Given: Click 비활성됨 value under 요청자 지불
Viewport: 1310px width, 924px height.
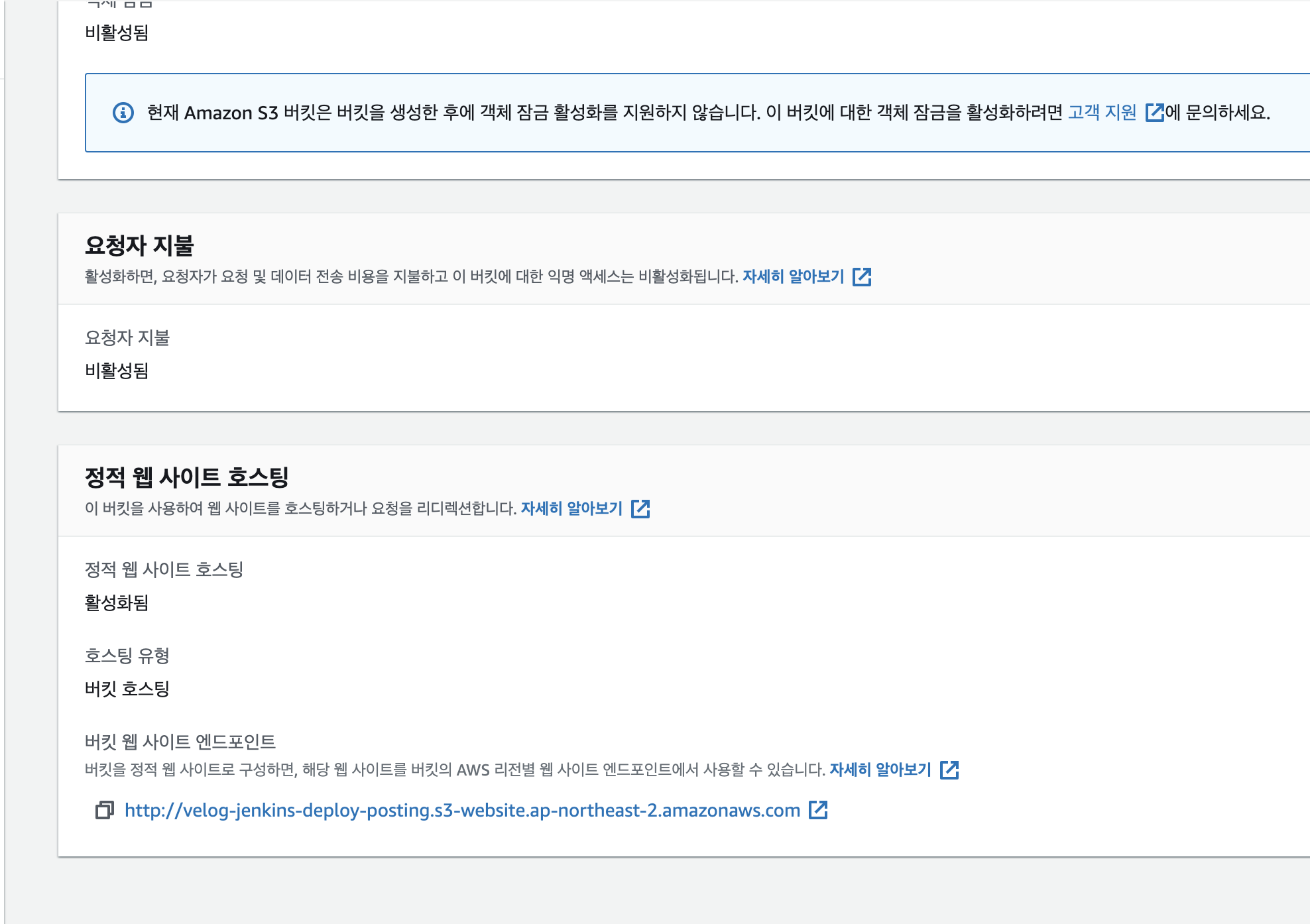Looking at the screenshot, I should pos(117,371).
